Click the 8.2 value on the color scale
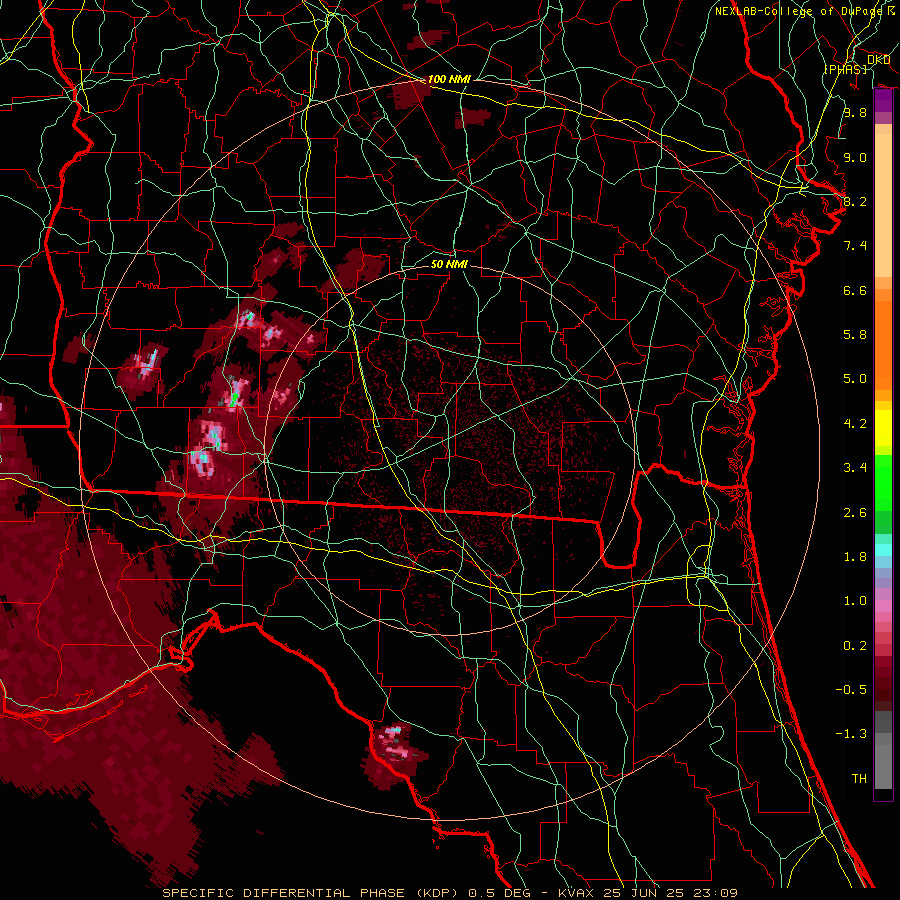 point(855,201)
